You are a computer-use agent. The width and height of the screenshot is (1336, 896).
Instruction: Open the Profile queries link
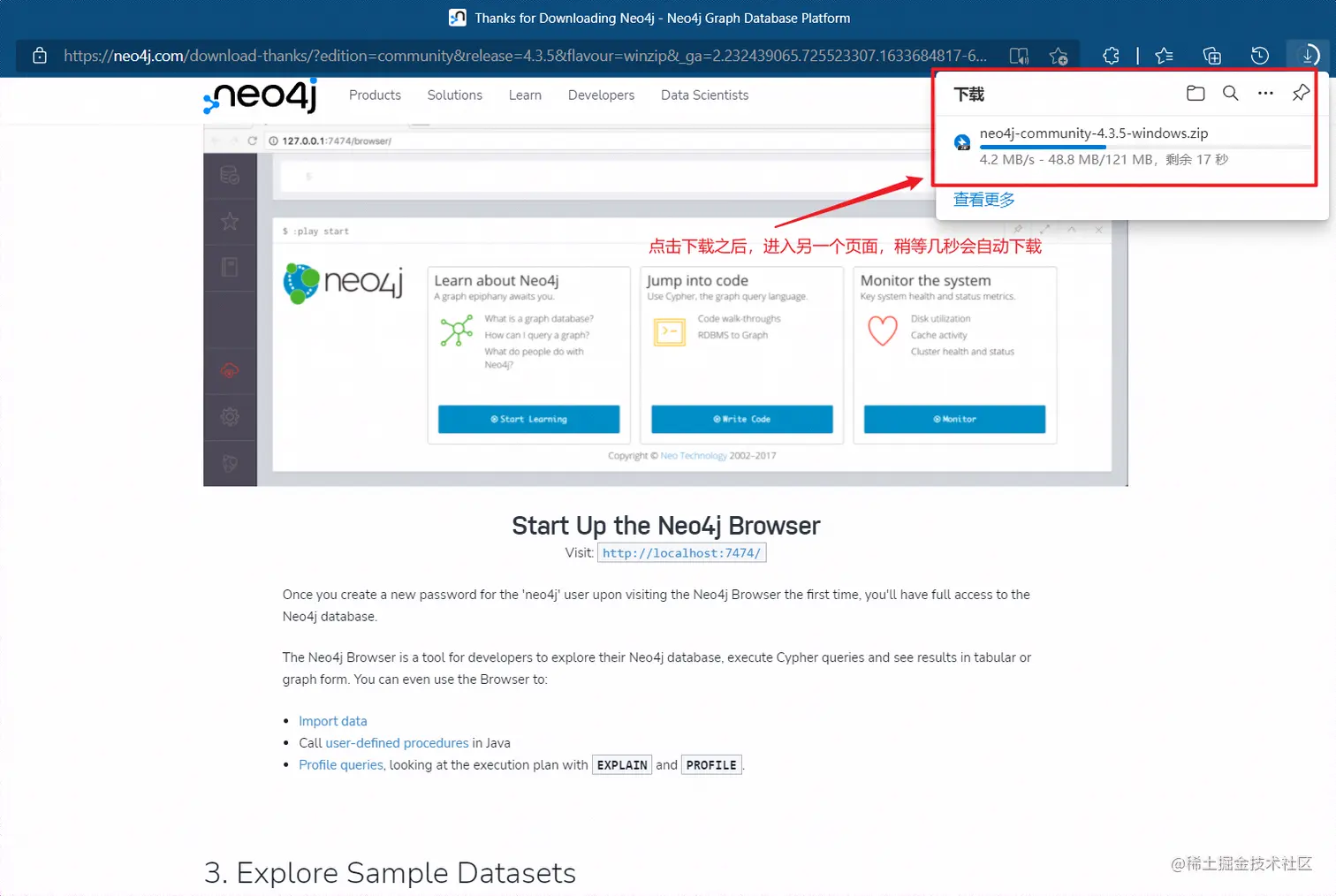341,765
